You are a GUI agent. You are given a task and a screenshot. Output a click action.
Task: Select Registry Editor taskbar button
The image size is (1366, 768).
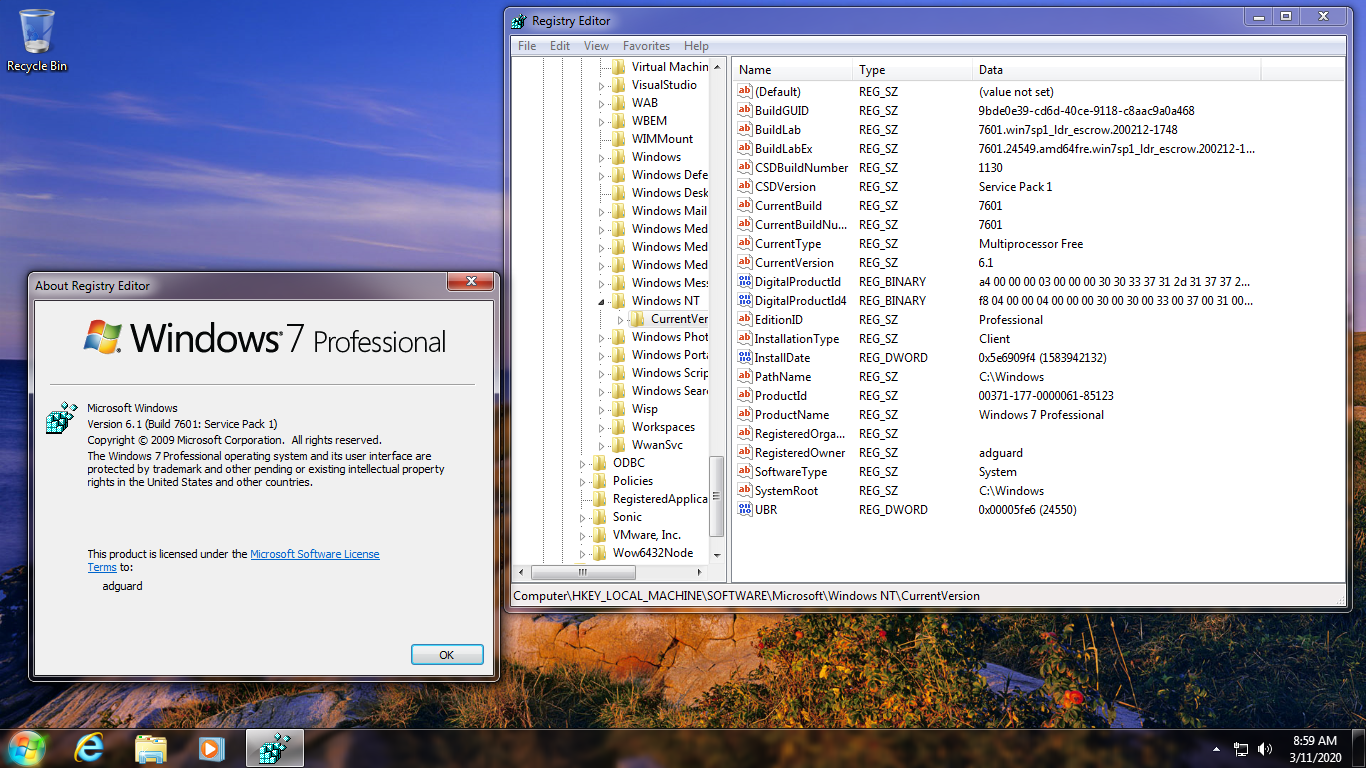[x=274, y=748]
